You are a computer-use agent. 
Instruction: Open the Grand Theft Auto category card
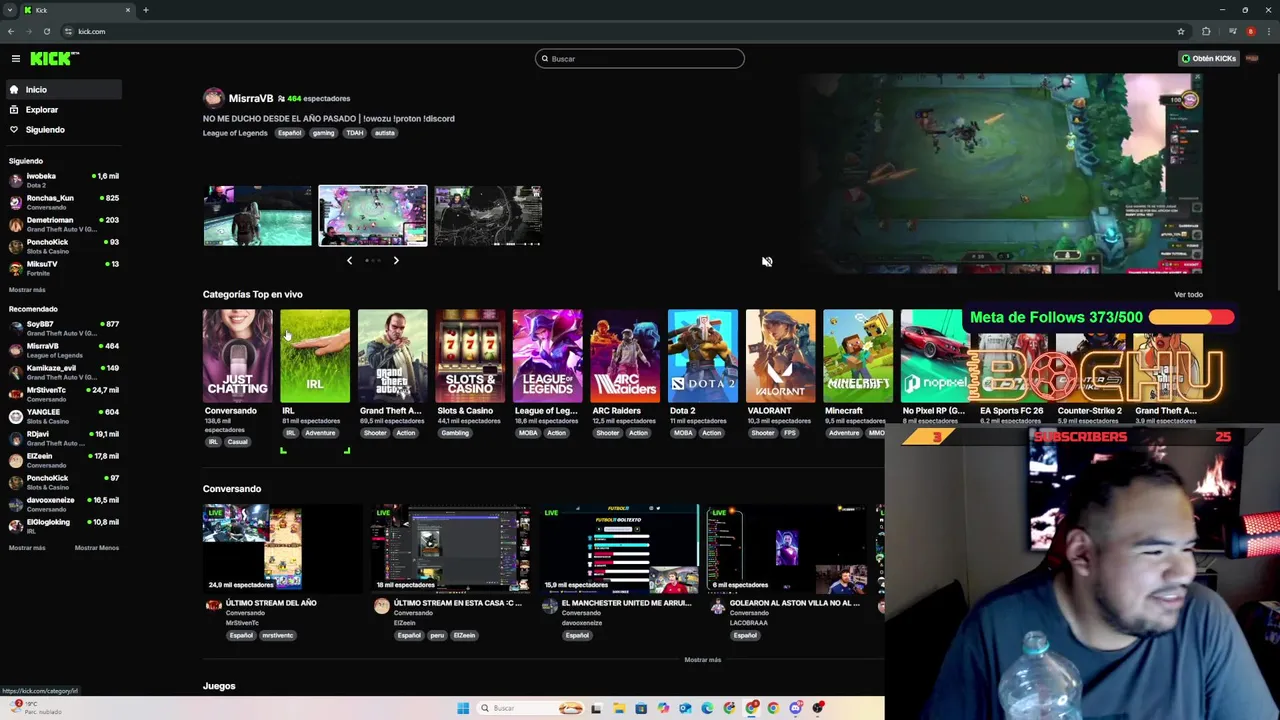click(x=393, y=356)
